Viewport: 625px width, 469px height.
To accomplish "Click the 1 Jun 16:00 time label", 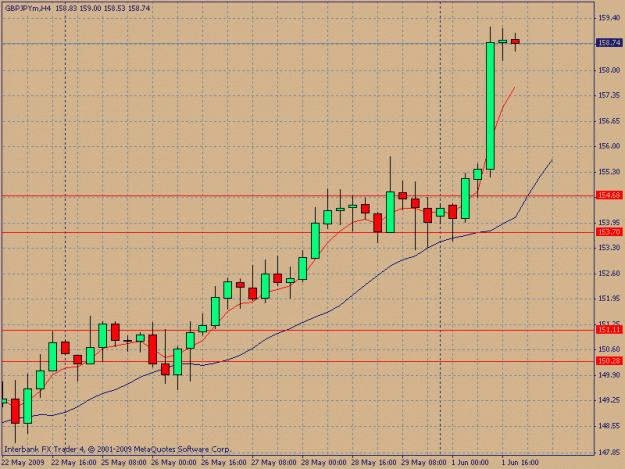I will click(x=520, y=463).
